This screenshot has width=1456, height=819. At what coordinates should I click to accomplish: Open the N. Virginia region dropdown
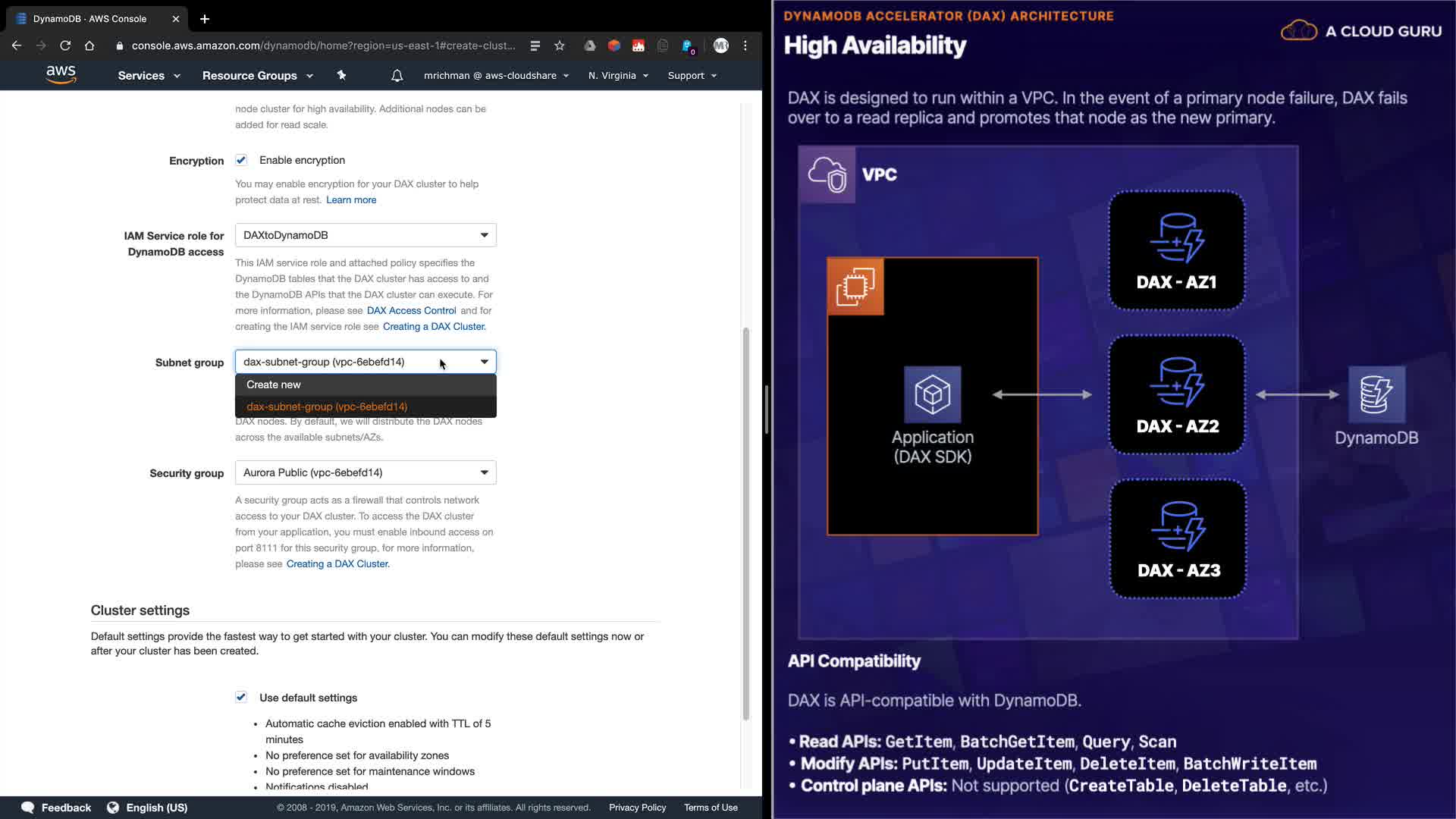[x=618, y=76]
